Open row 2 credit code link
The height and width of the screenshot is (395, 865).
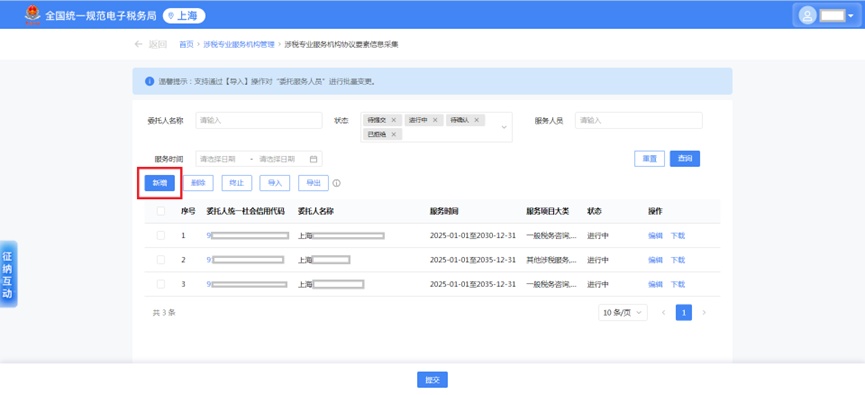[245, 260]
